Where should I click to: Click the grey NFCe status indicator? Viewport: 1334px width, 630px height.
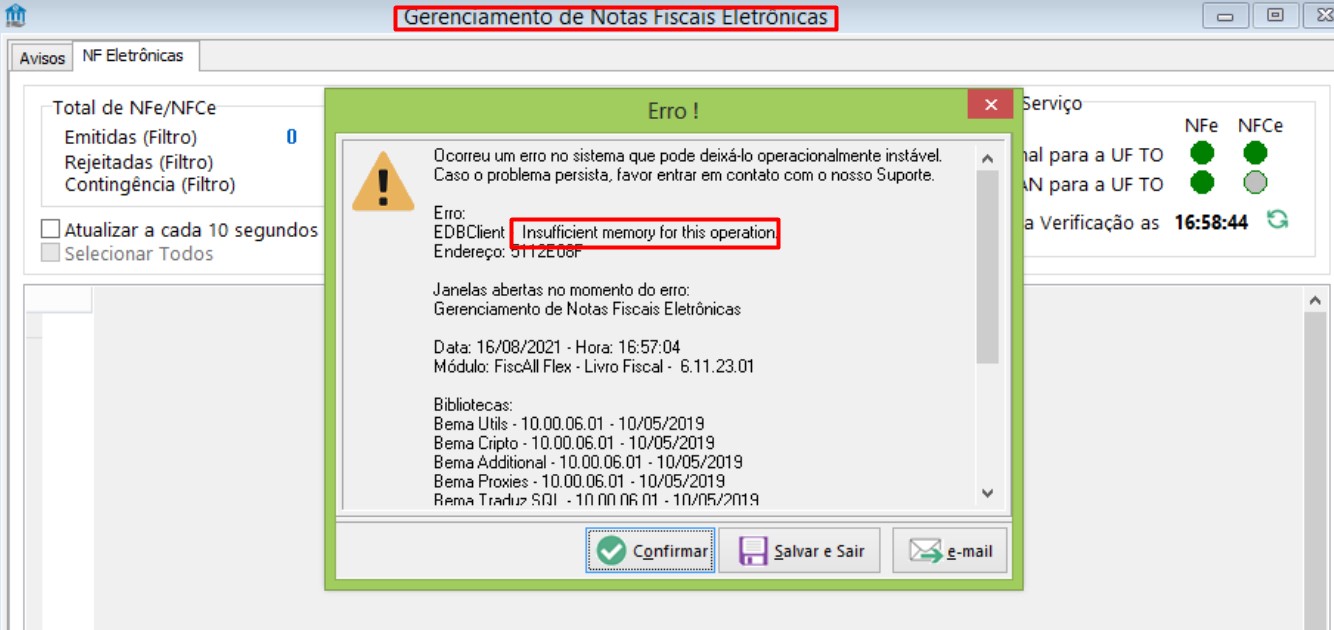pyautogui.click(x=1255, y=183)
